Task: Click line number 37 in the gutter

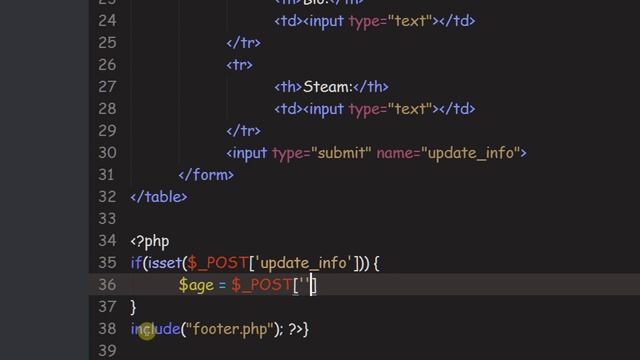Action: [107, 307]
